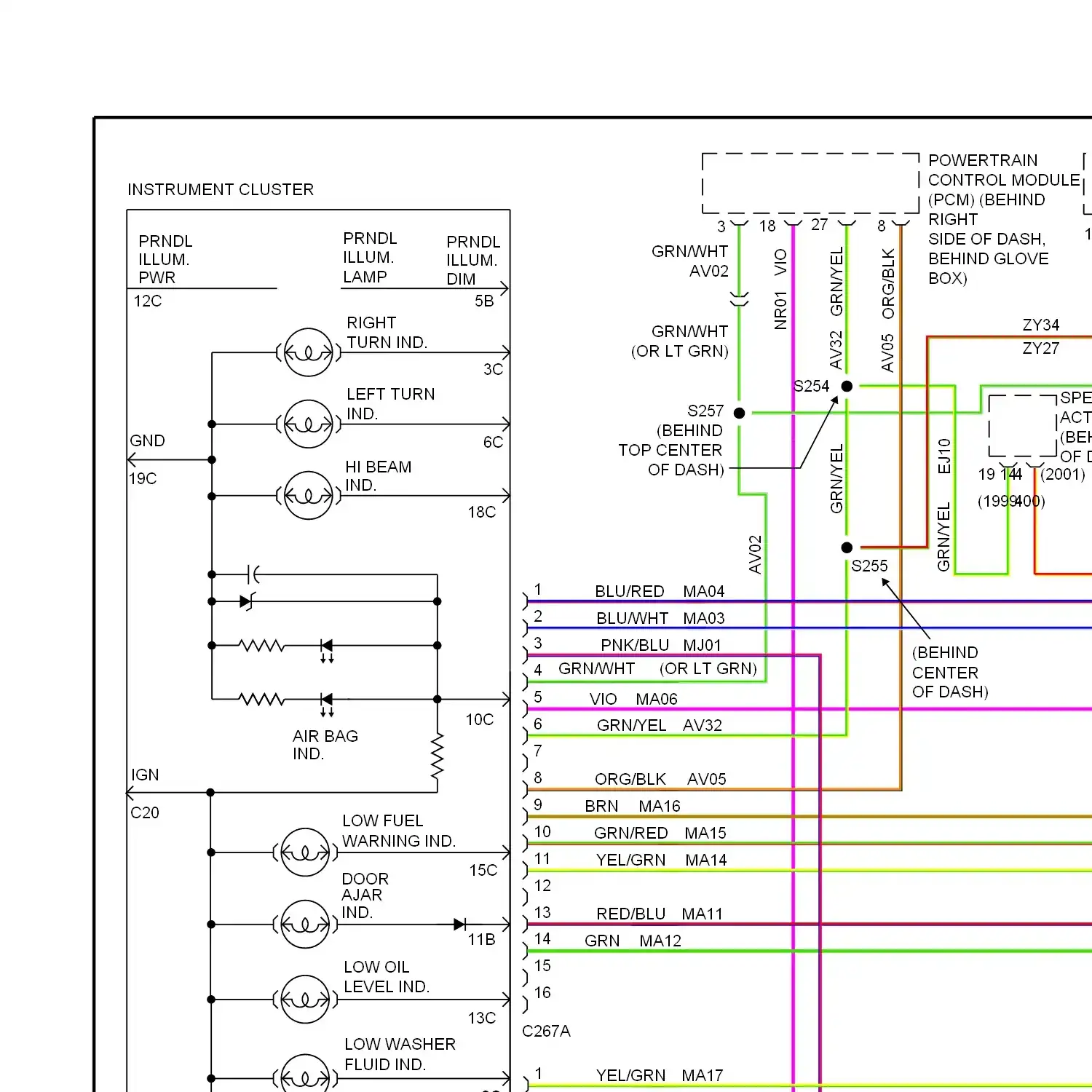This screenshot has height=1092, width=1092.
Task: Click terminal label 19C
Action: (143, 479)
